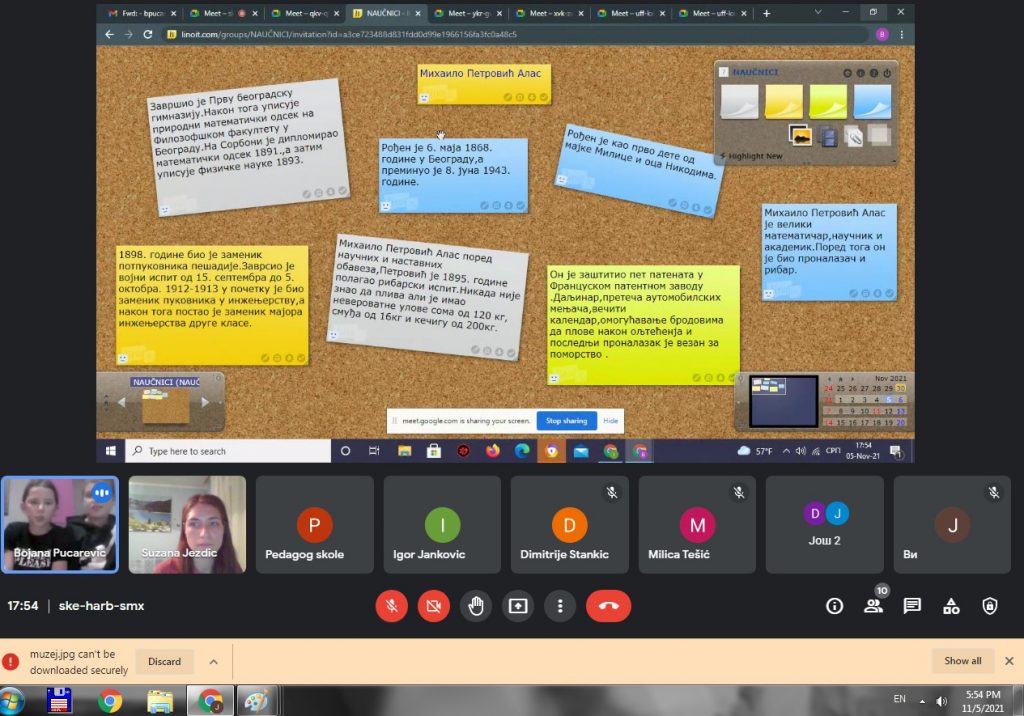Screen dimensions: 1024x716
Task: Pick the blue sticky note color
Action: [872, 101]
